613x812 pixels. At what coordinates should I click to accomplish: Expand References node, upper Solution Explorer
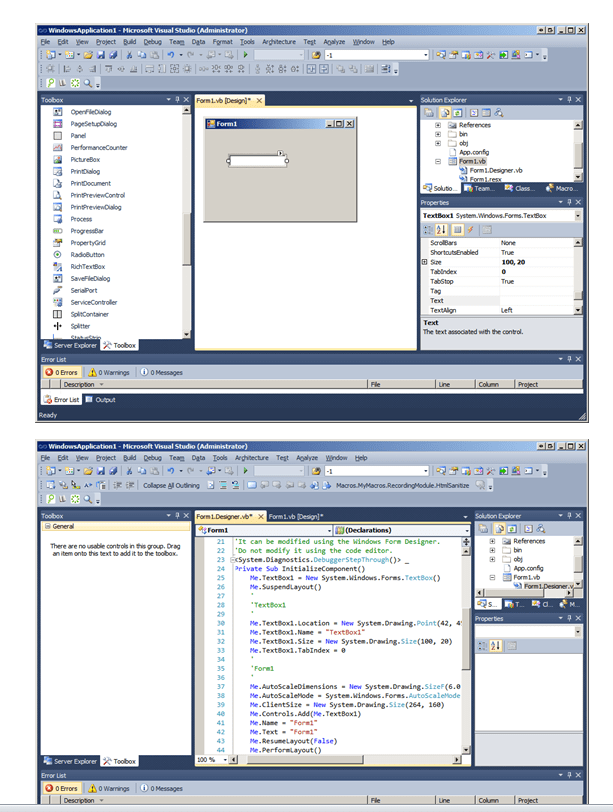coord(438,125)
